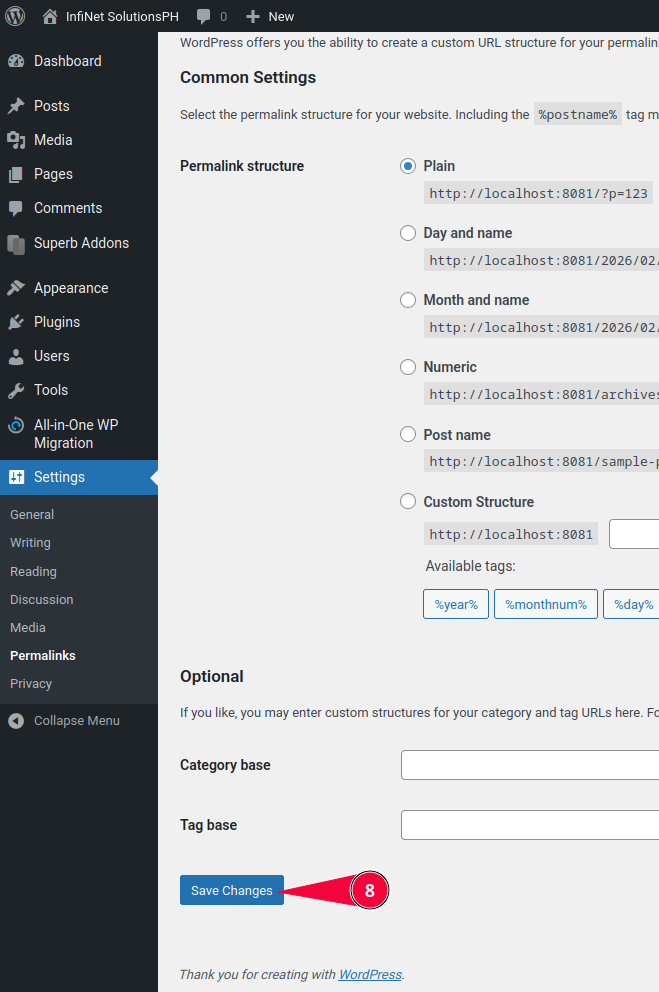Open the Appearance menu
Viewport: 659px width, 992px height.
point(70,288)
